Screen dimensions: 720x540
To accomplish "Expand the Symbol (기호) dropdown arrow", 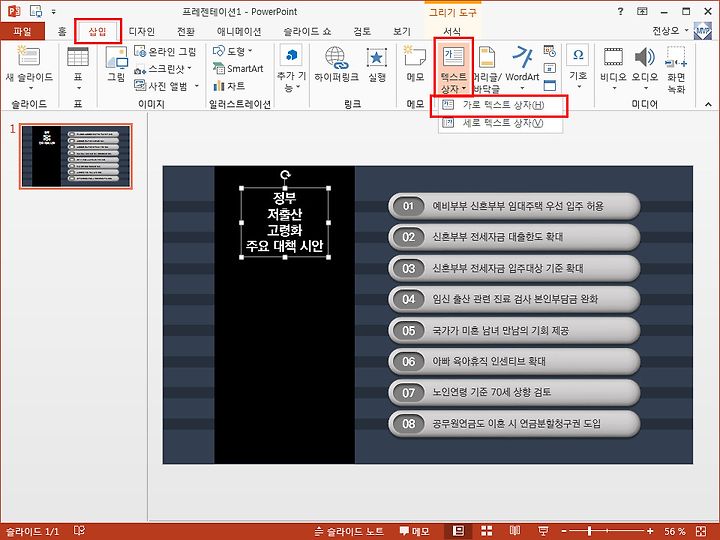I will [x=579, y=87].
